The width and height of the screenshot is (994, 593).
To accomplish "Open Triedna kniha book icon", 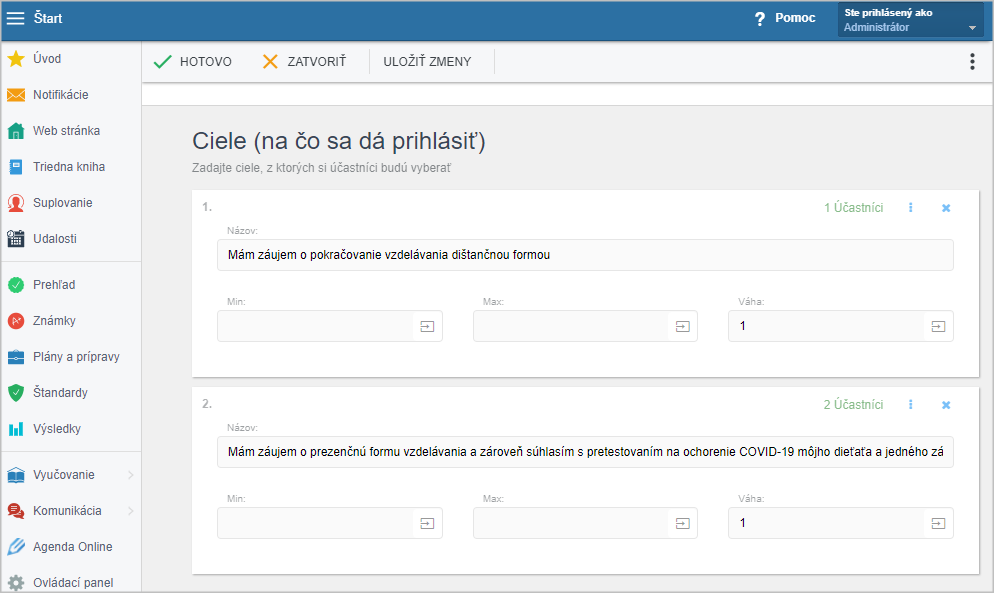I will [16, 167].
